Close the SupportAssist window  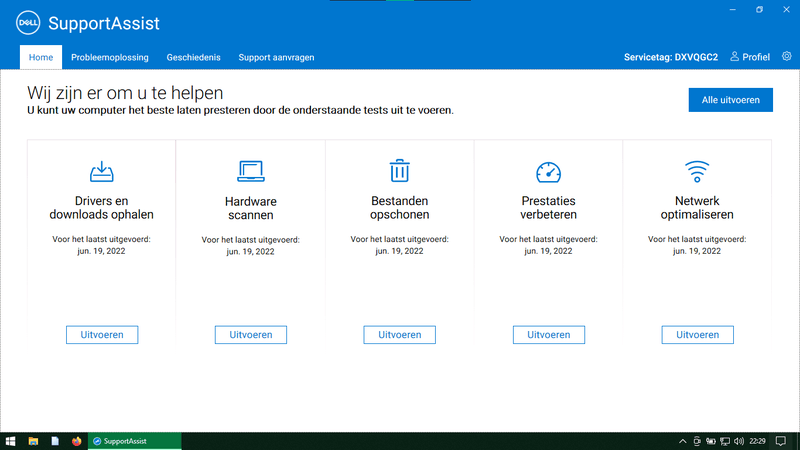point(786,10)
